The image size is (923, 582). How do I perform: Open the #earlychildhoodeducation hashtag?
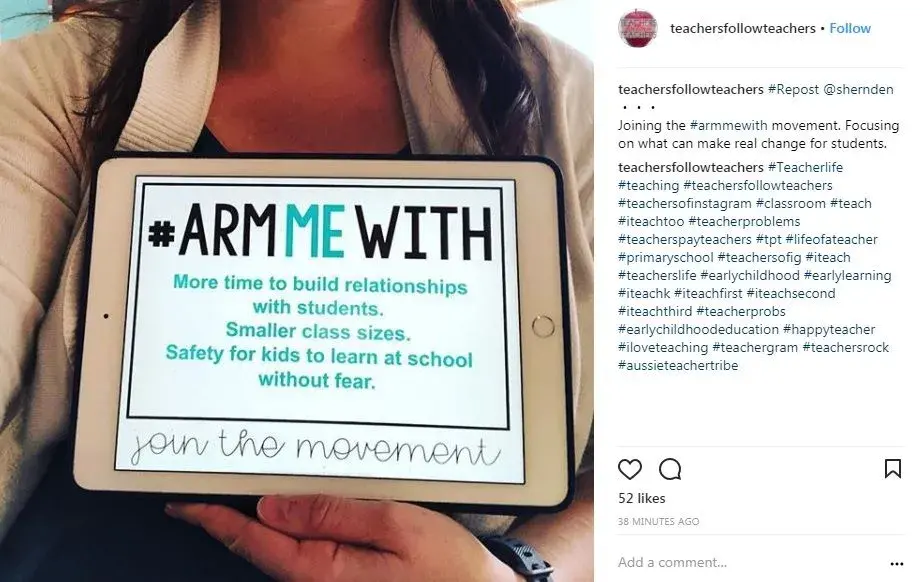tap(698, 330)
